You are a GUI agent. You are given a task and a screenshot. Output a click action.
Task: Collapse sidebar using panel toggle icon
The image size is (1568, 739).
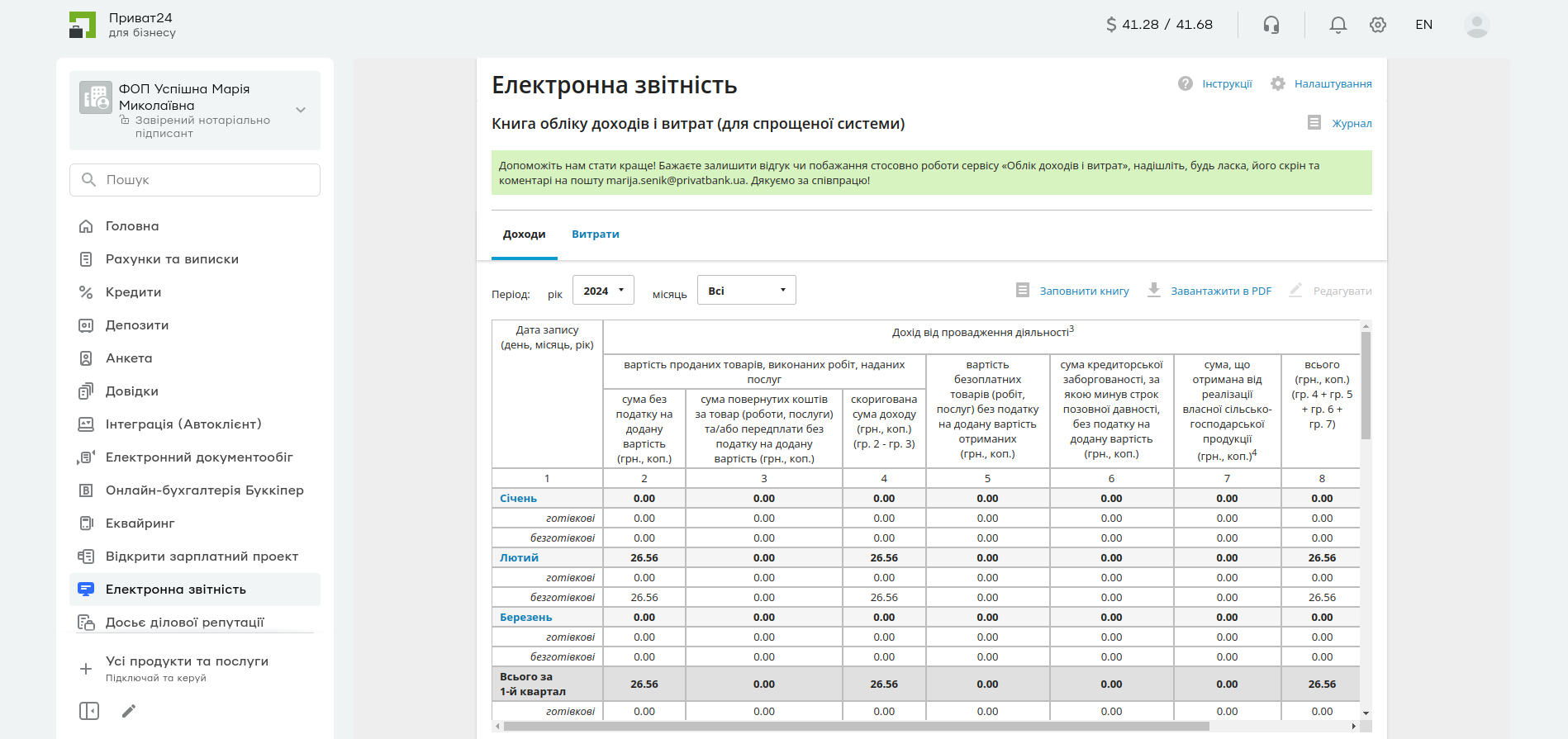tap(89, 711)
